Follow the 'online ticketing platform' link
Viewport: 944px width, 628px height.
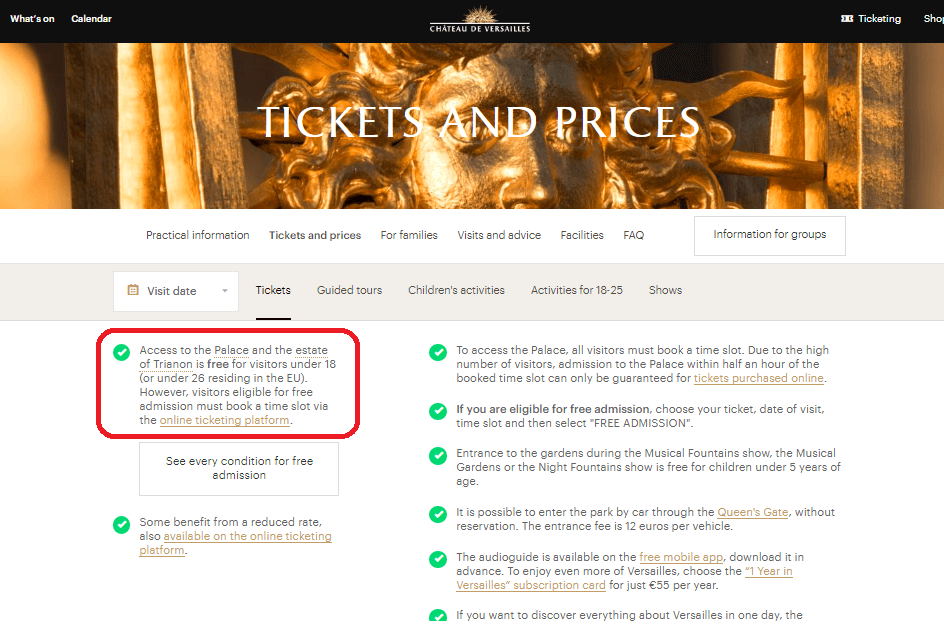225,420
